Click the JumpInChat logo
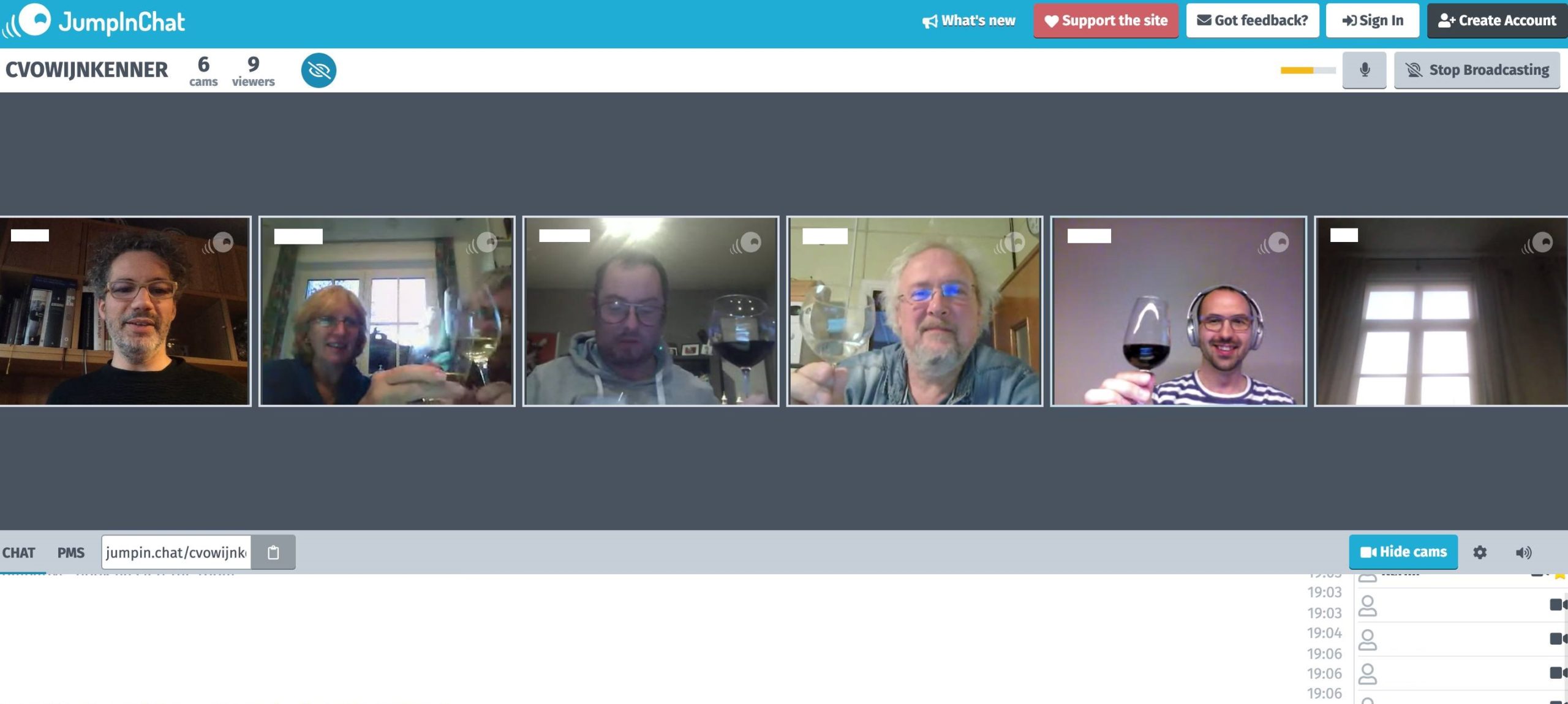This screenshot has height=704, width=1568. coord(94,21)
